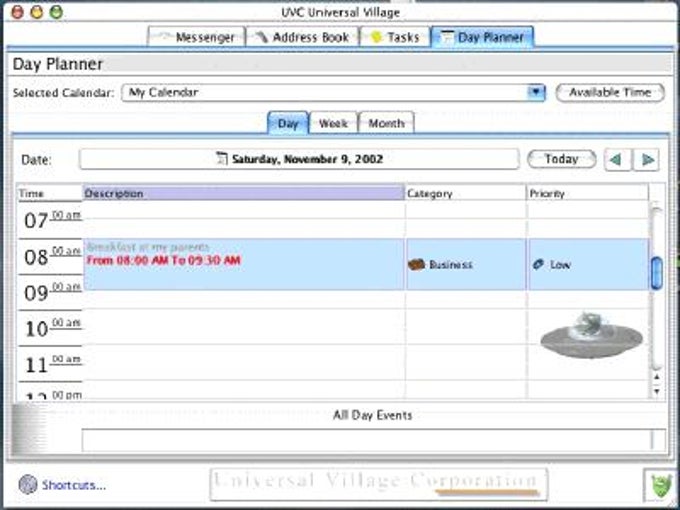
Task: Click the Priority column header
Action: [588, 193]
